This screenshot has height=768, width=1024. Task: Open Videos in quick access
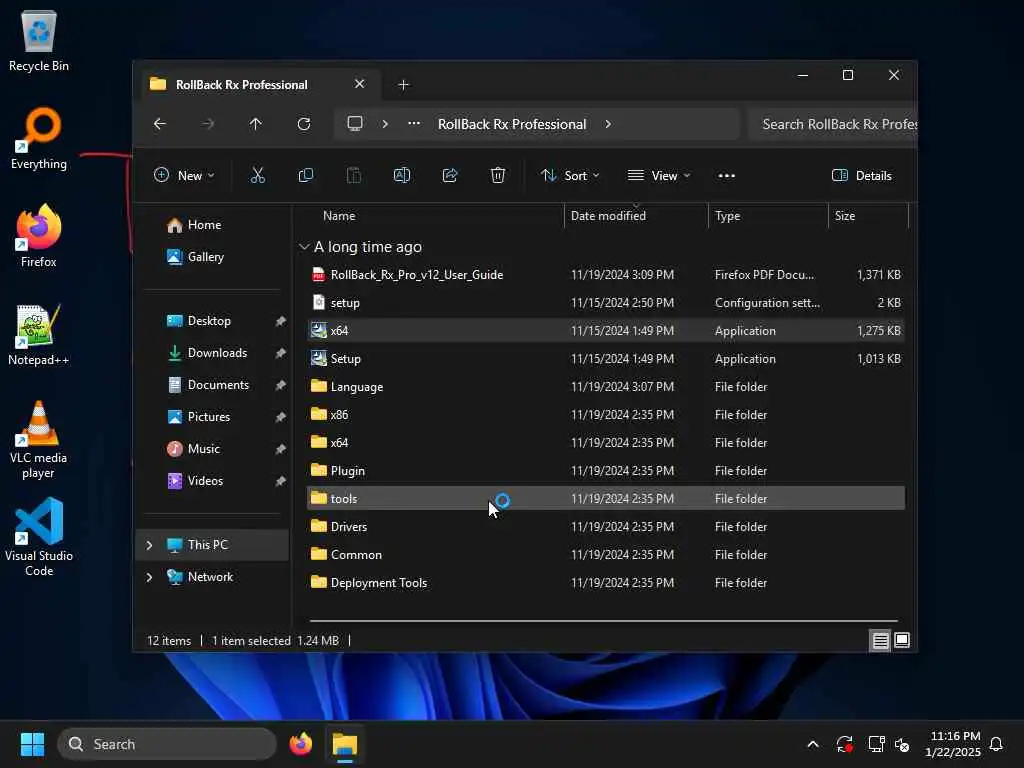coord(205,481)
